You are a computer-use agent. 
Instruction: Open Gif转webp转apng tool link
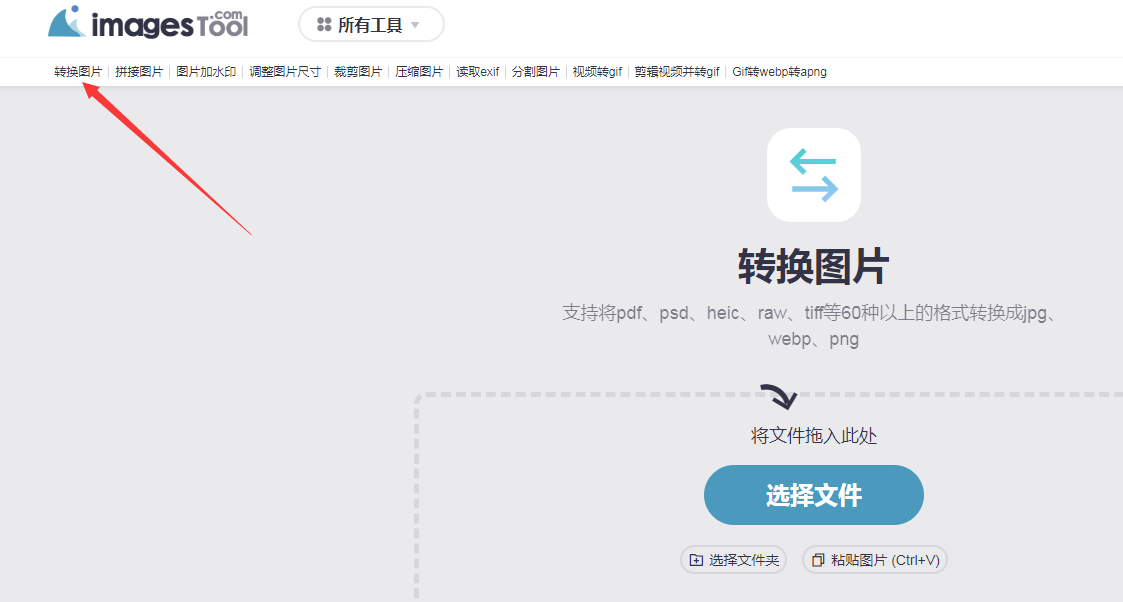coord(779,72)
